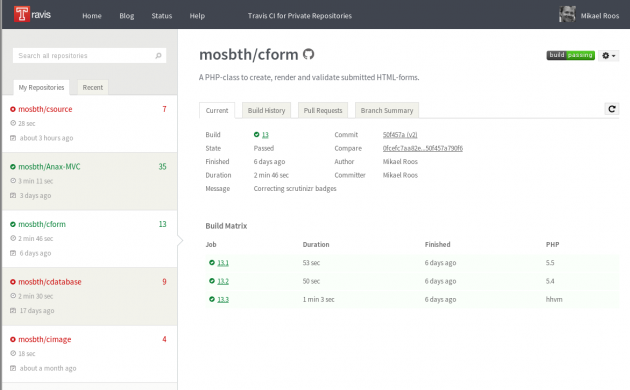Open build number 35 of Anax-MVC

pos(162,167)
